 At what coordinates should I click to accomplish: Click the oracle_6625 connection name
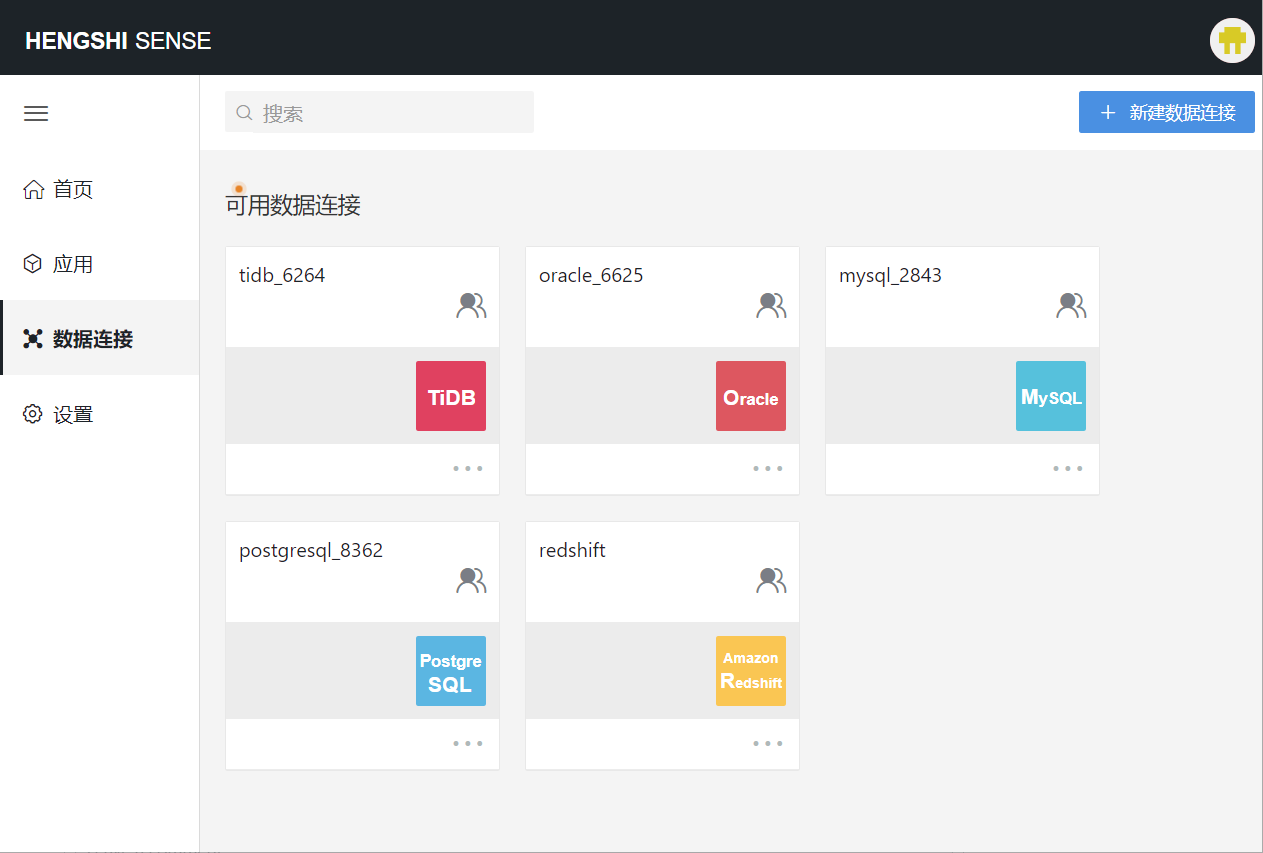591,276
